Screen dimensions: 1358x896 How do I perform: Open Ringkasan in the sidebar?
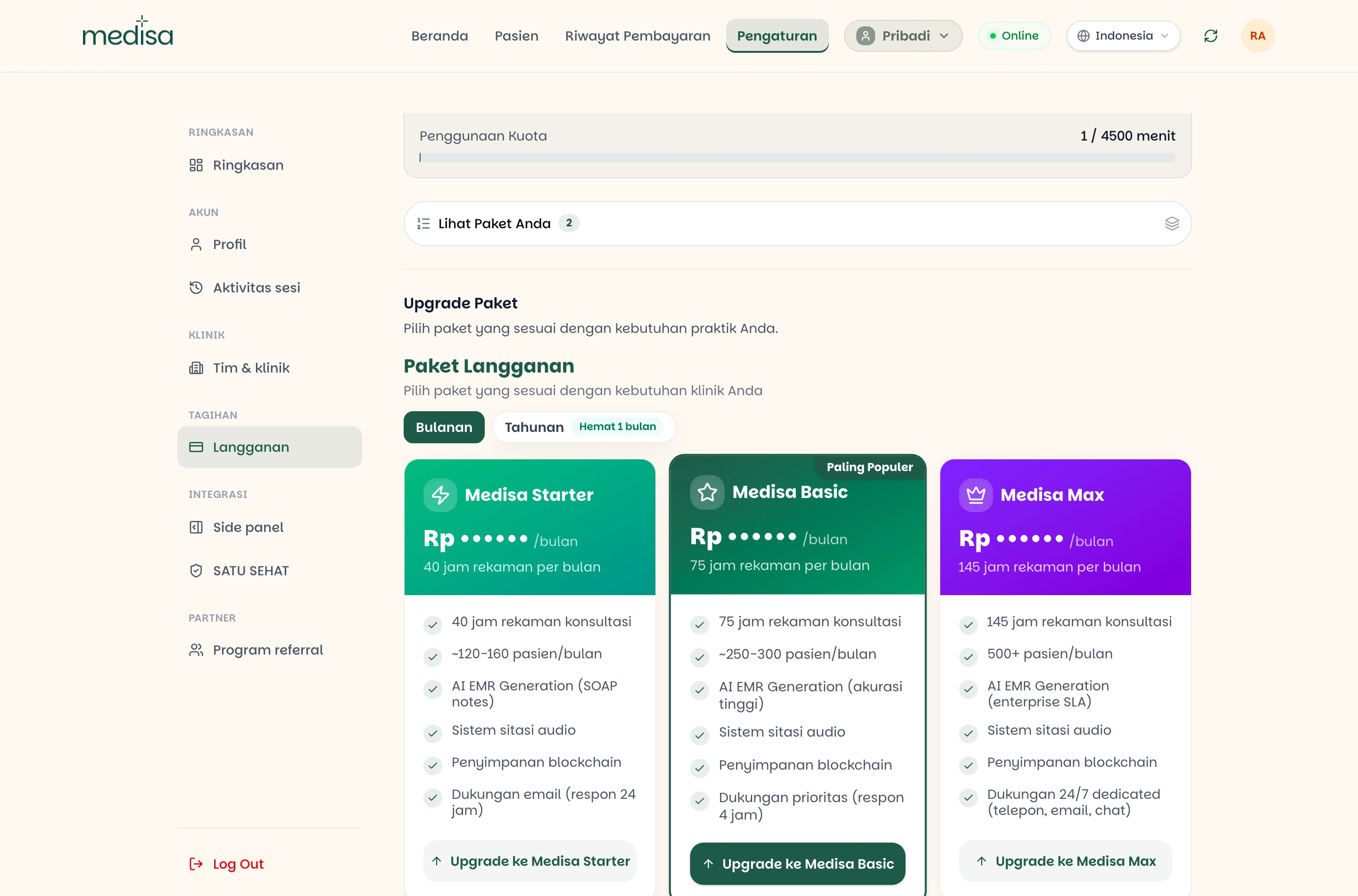[269, 165]
